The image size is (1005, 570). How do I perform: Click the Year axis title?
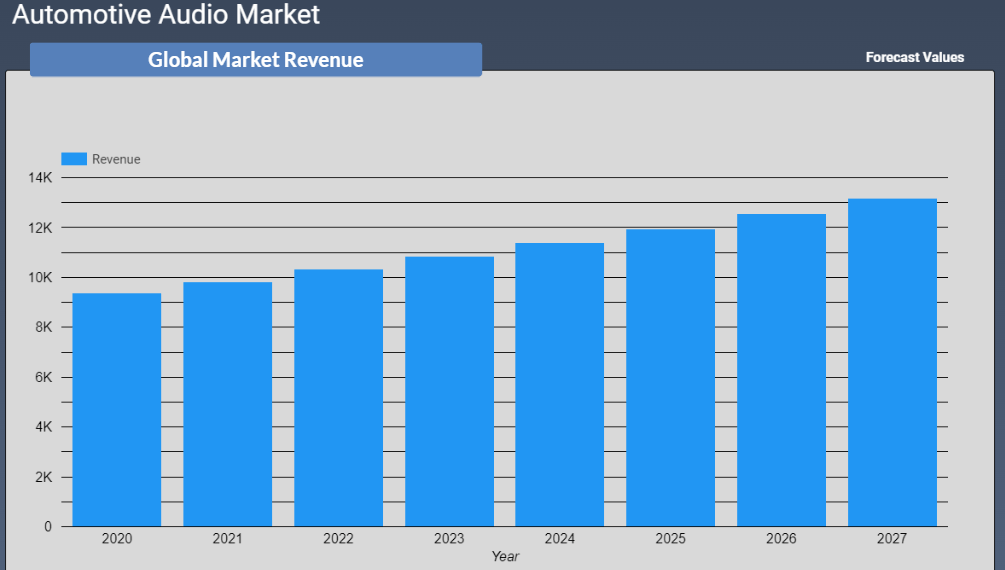[505, 556]
